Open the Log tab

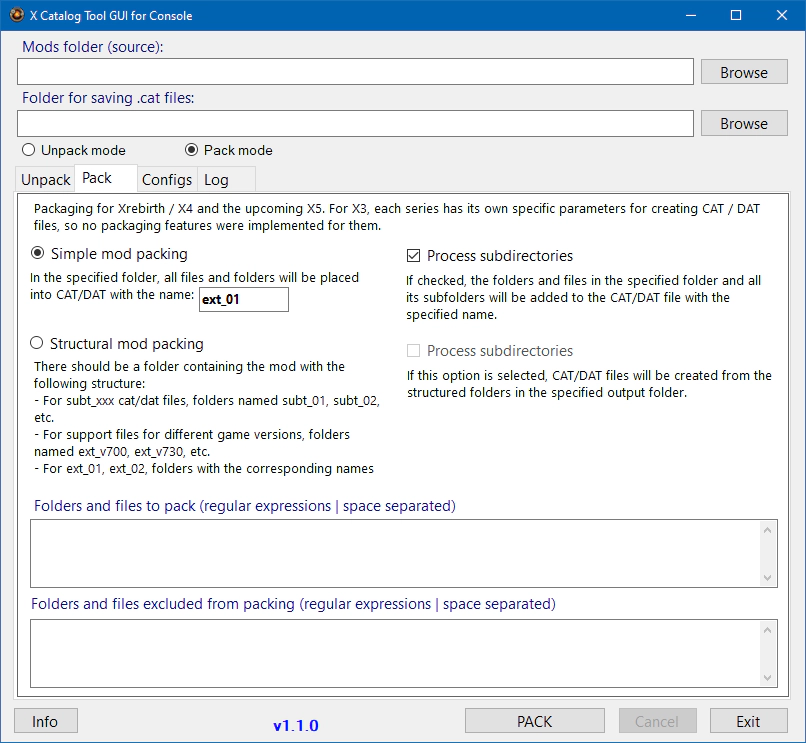tap(216, 180)
